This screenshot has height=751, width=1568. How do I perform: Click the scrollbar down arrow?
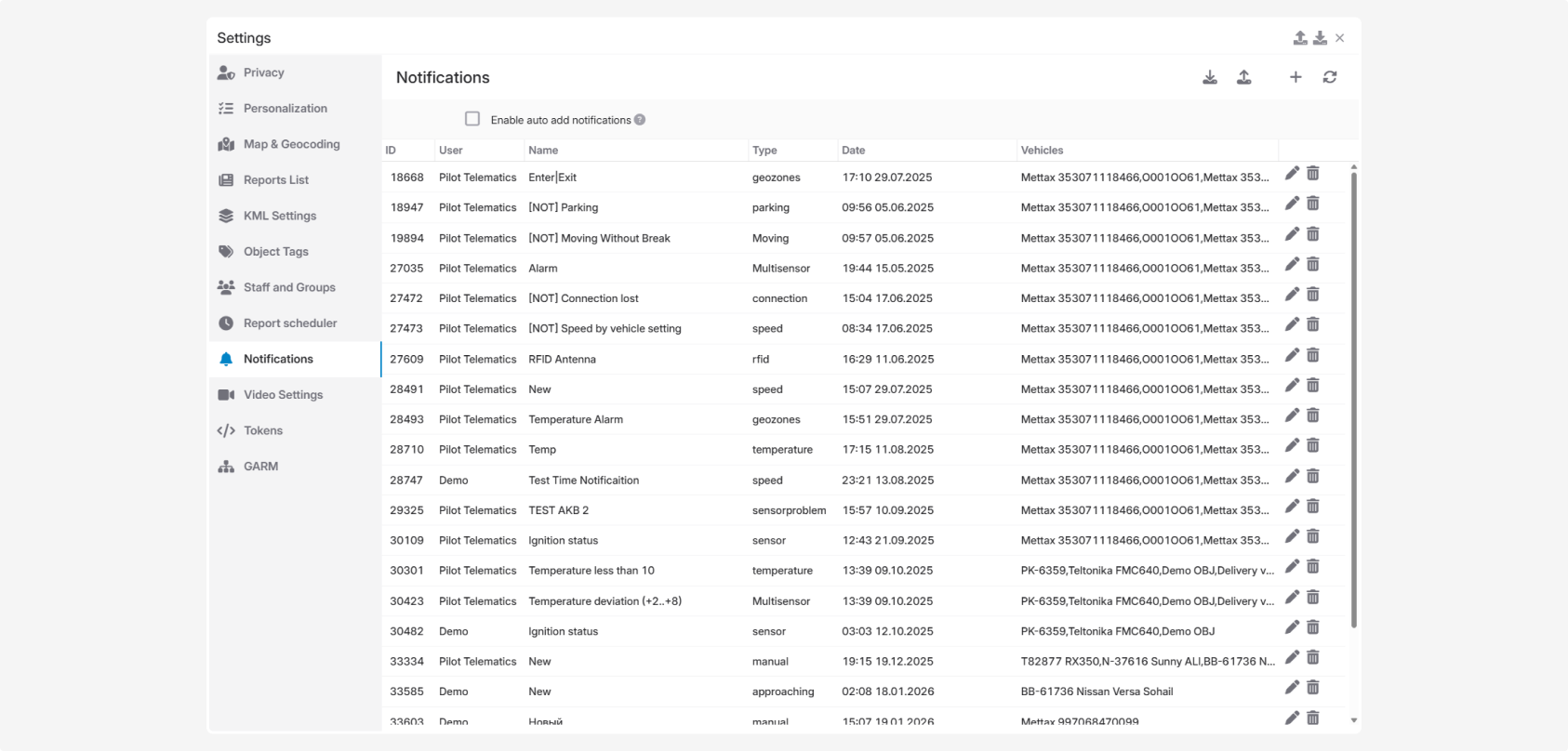click(x=1353, y=720)
